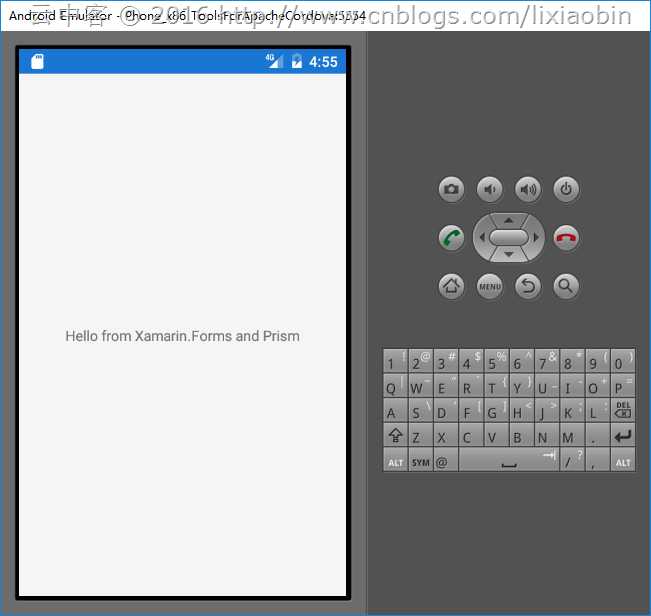The image size is (651, 616).
Task: Click the E key
Action: pyautogui.click(x=445, y=386)
